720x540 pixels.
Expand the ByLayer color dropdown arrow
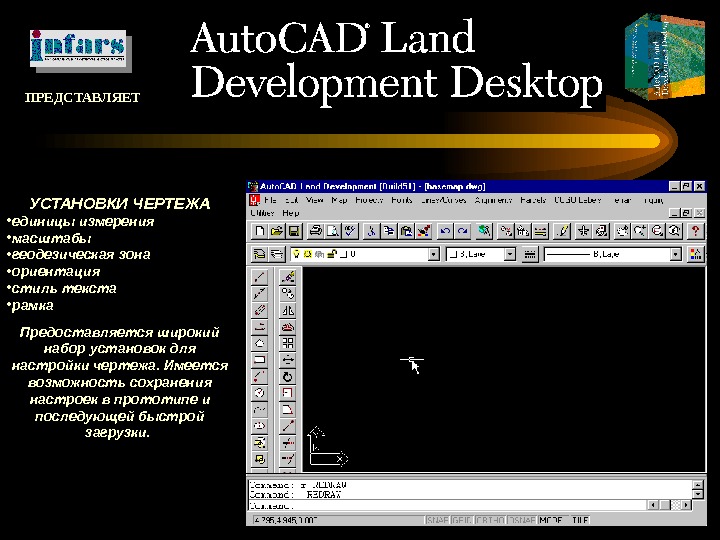[510, 254]
